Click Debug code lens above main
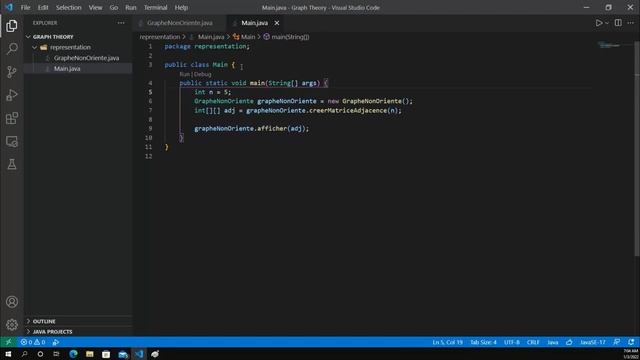The width and height of the screenshot is (640, 360). [202, 74]
